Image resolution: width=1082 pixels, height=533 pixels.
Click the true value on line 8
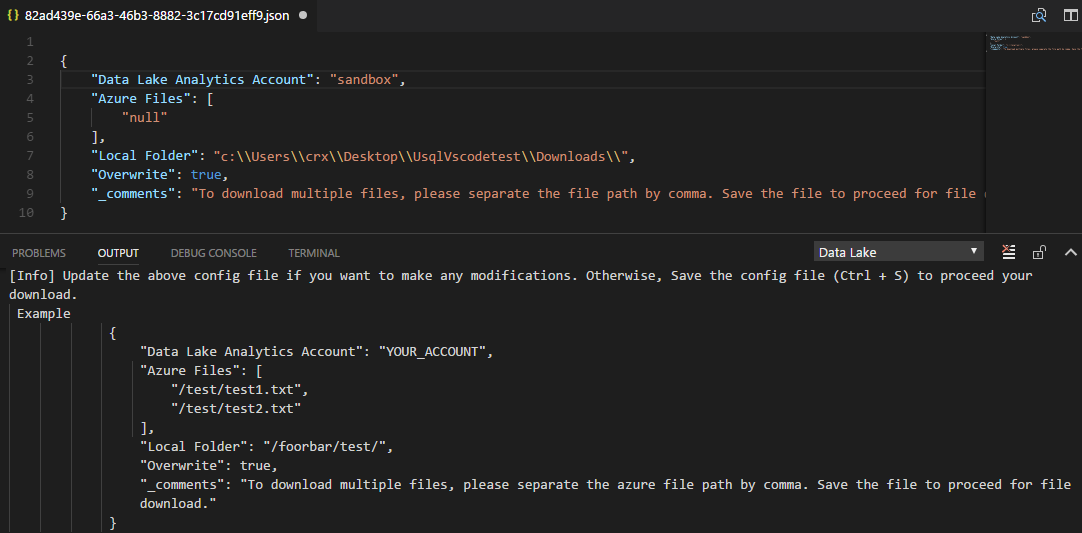click(x=206, y=175)
